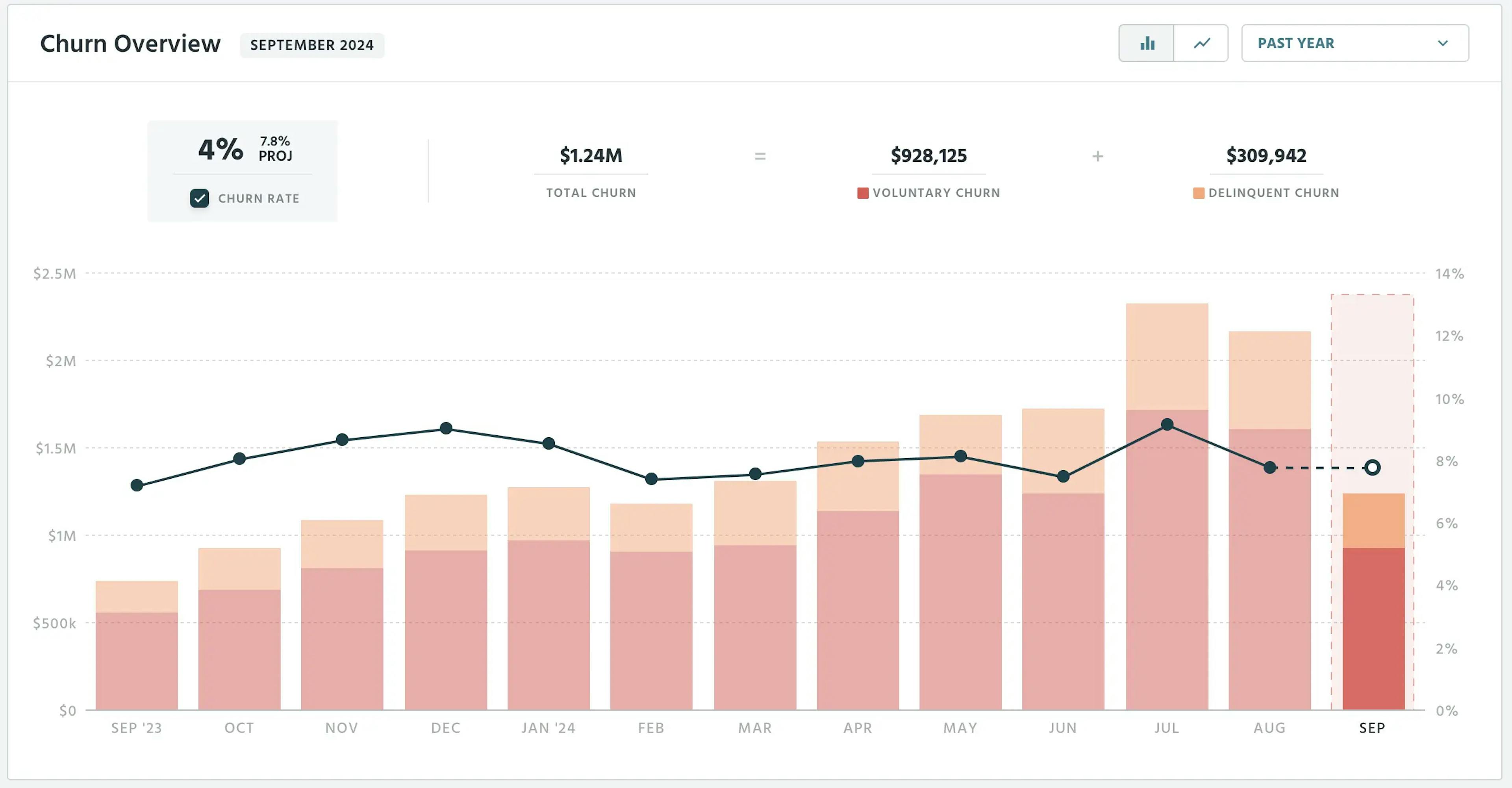Click the $500k y-axis label
The image size is (1512, 788).
(x=55, y=623)
